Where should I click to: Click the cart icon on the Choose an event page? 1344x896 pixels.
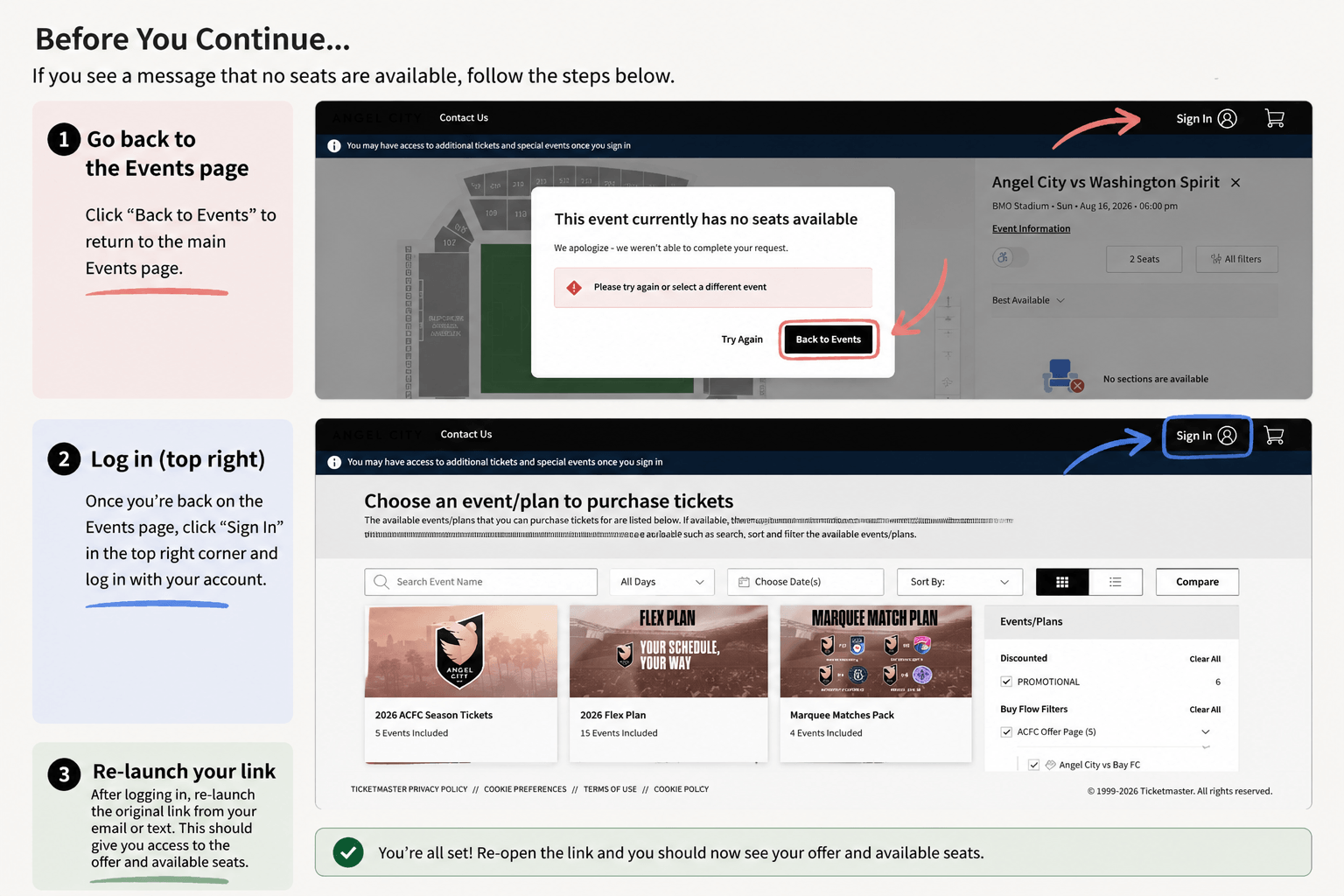(1274, 435)
